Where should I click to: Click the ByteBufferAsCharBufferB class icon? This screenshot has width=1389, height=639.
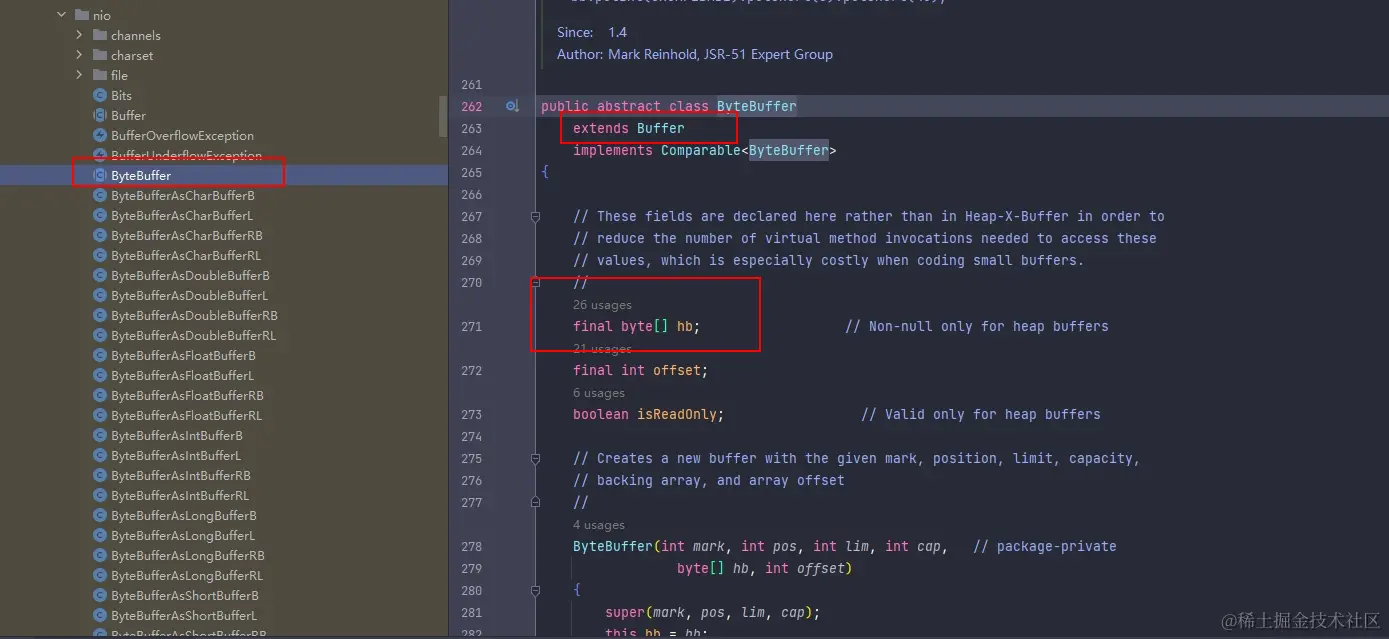pos(100,195)
